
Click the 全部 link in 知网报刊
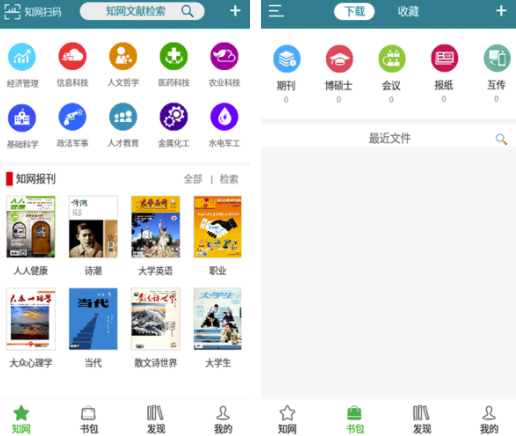pyautogui.click(x=193, y=179)
